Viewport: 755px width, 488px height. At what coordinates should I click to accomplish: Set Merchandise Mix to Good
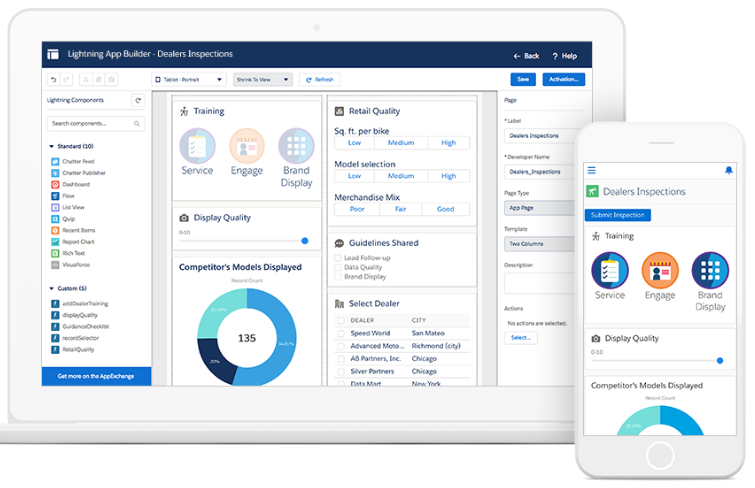point(445,210)
